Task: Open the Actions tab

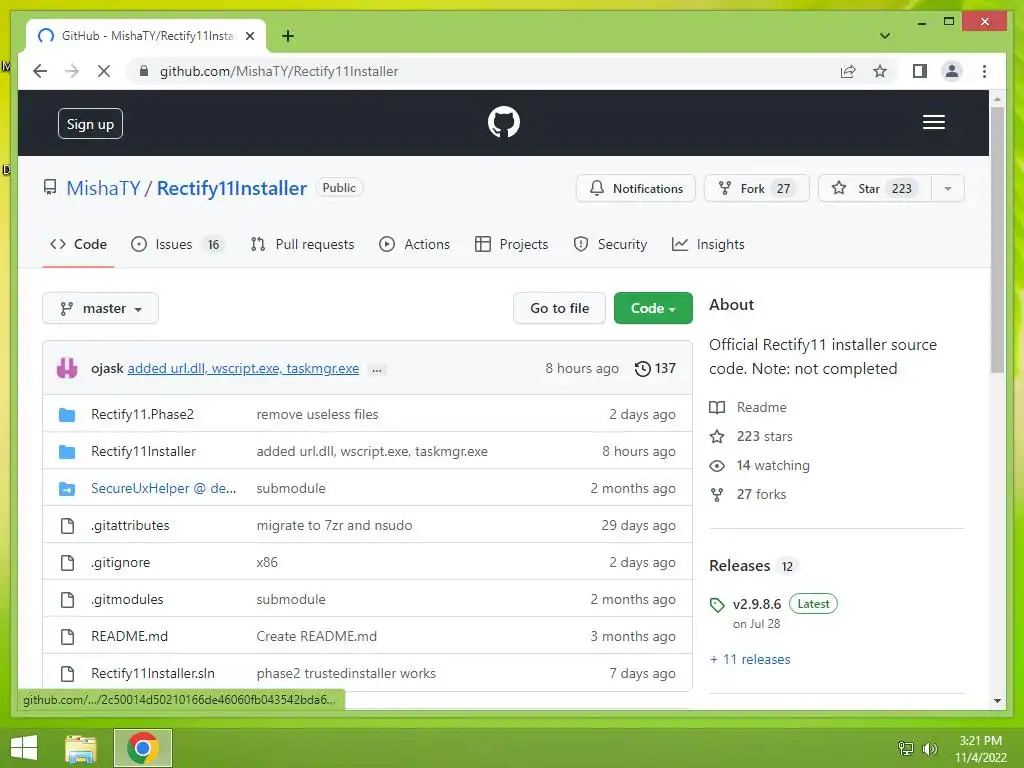Action: click(x=415, y=244)
